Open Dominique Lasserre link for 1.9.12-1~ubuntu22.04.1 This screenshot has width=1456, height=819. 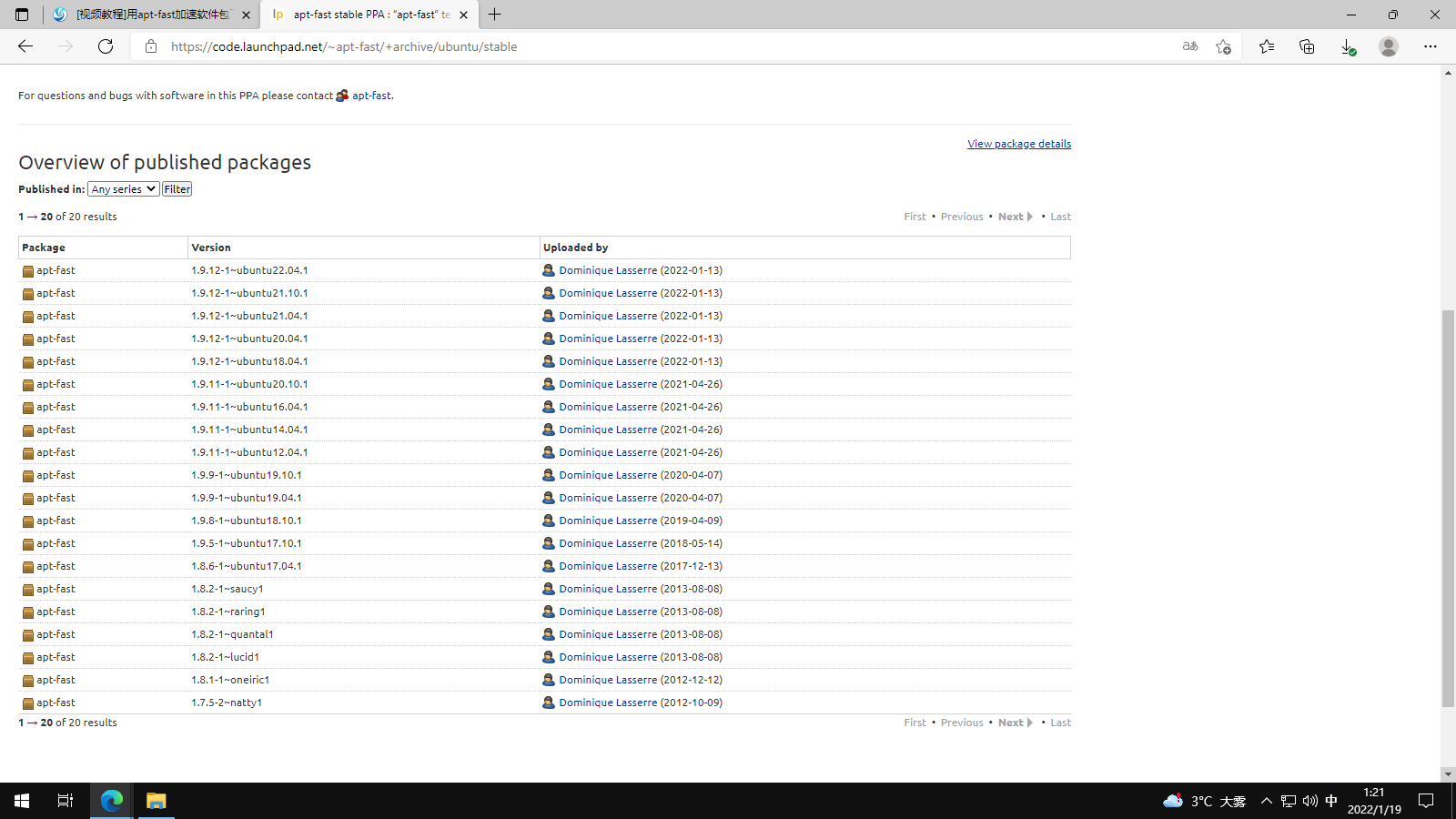(x=608, y=270)
